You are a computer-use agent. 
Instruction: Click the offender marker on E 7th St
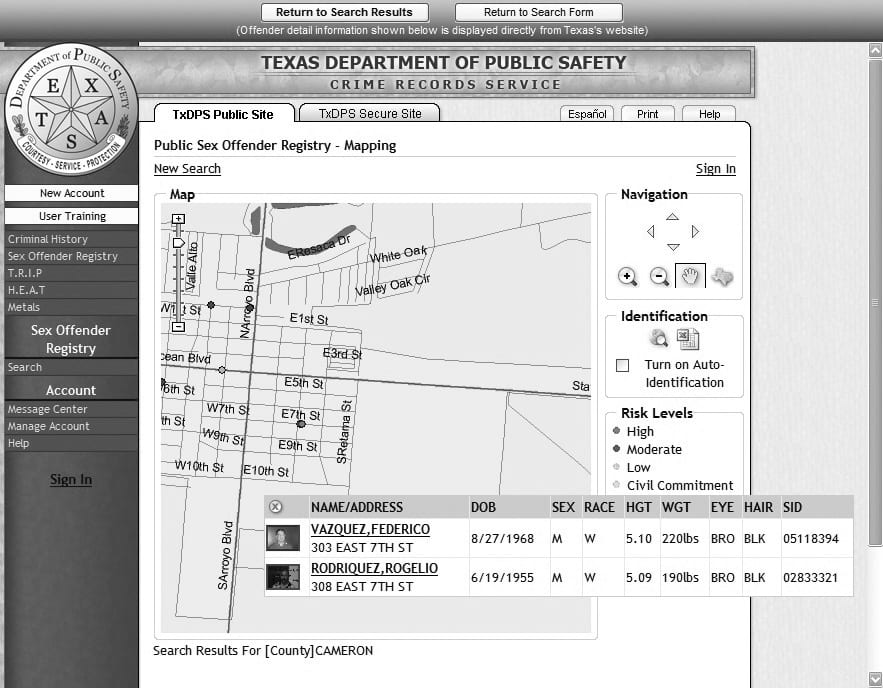pyautogui.click(x=301, y=424)
